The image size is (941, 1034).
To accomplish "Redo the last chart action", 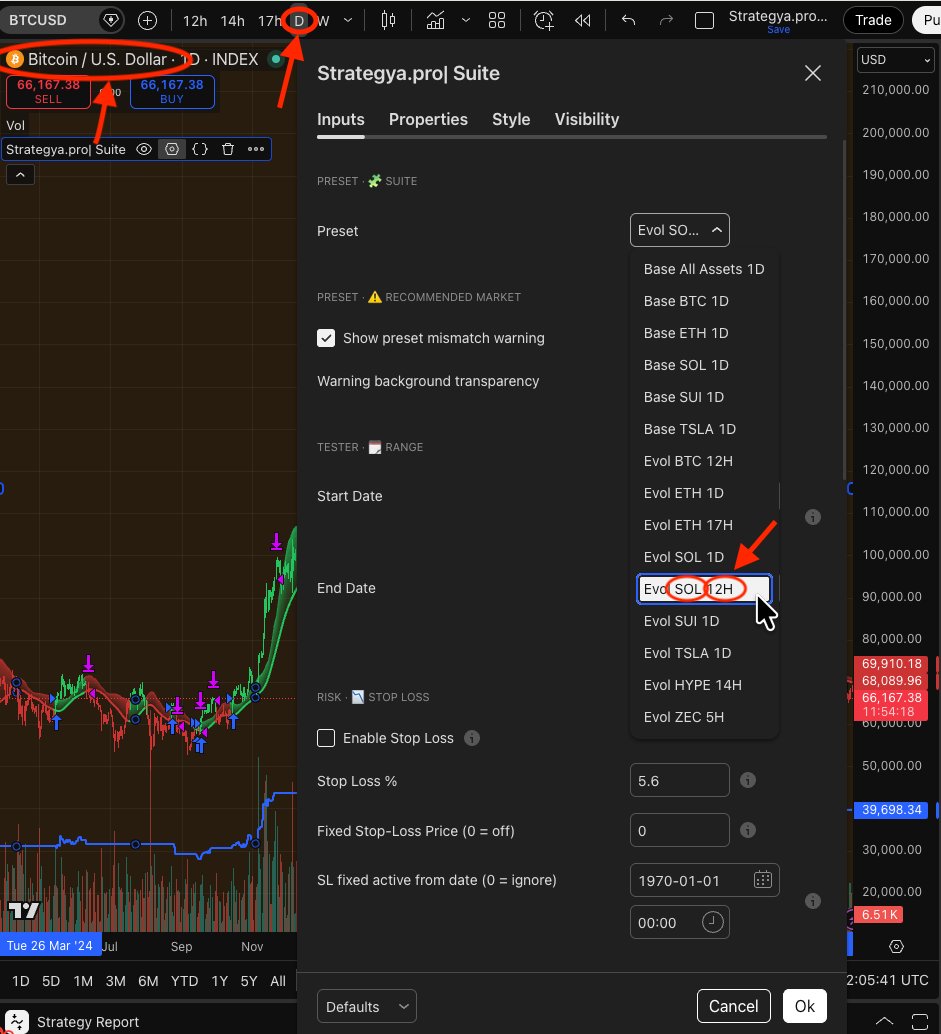I will pos(666,20).
